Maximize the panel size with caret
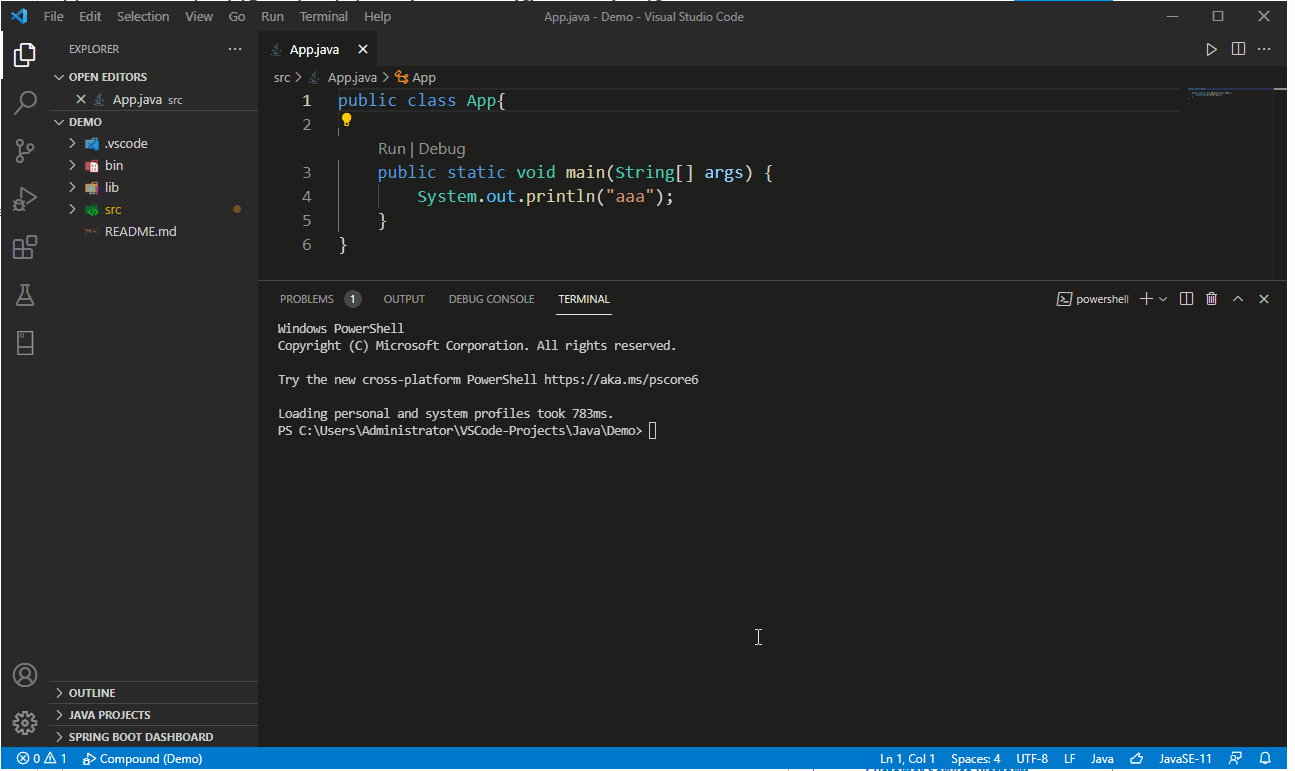Viewport: 1295px width, 771px height. 1238,299
